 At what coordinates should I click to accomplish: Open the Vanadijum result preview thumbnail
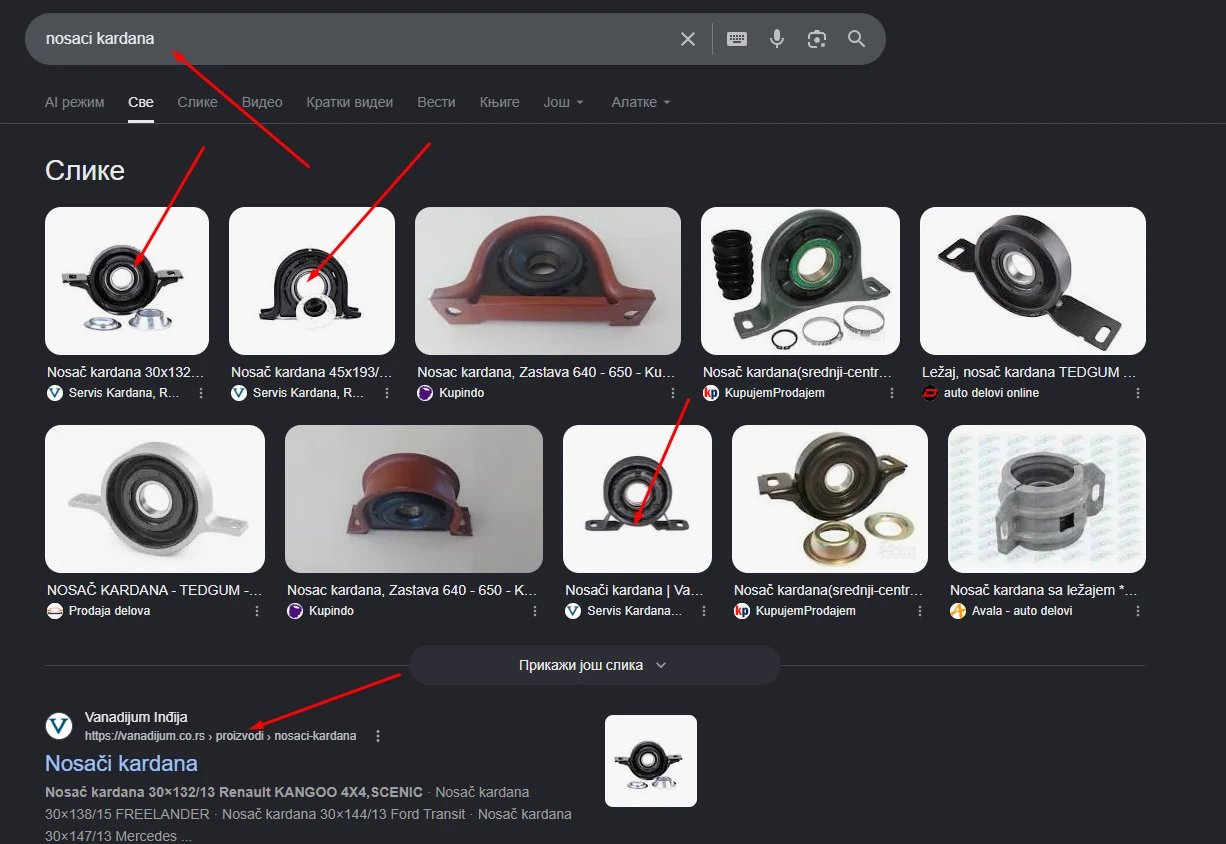point(651,761)
